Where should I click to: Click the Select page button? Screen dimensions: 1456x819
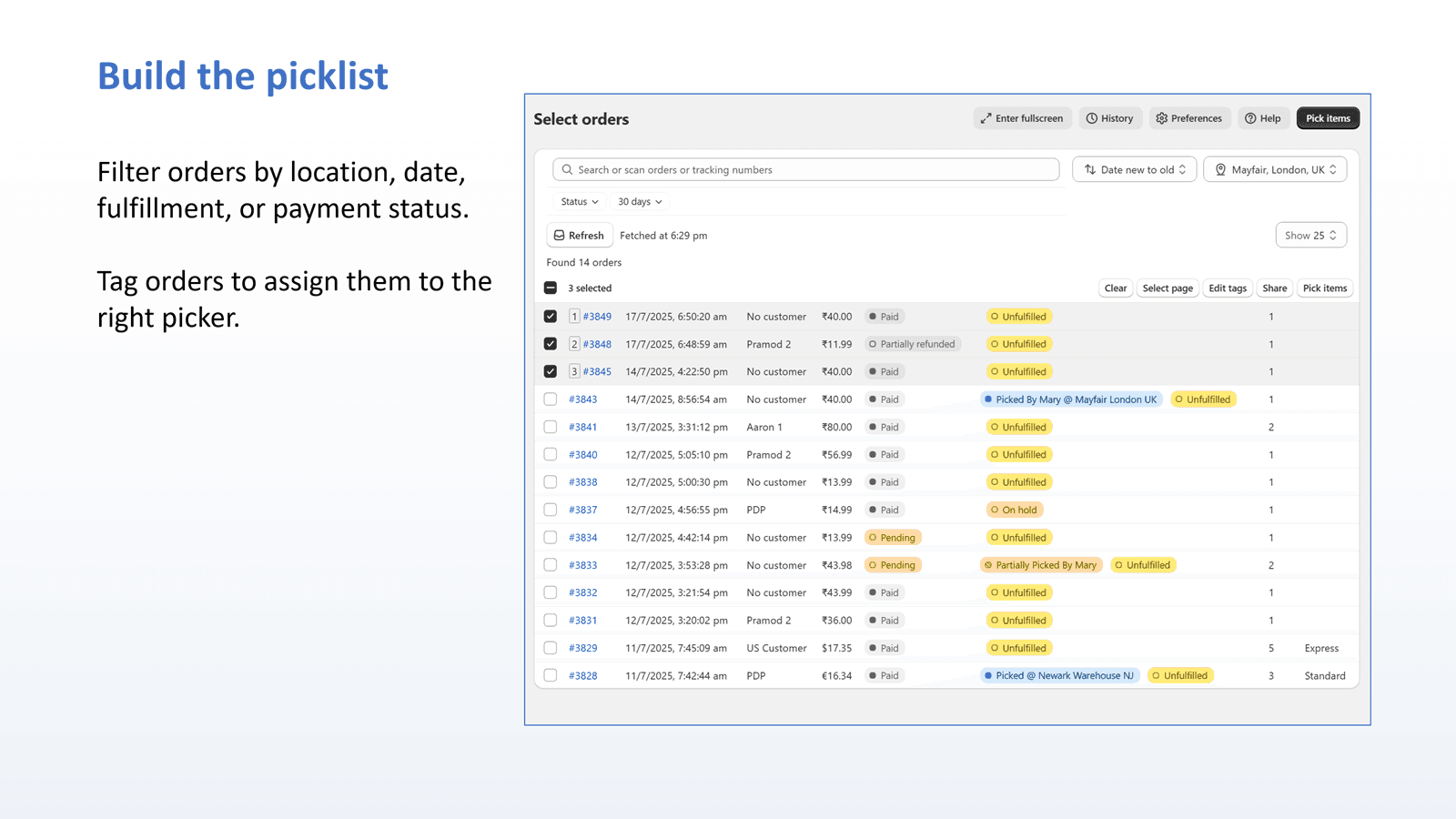coord(1168,288)
